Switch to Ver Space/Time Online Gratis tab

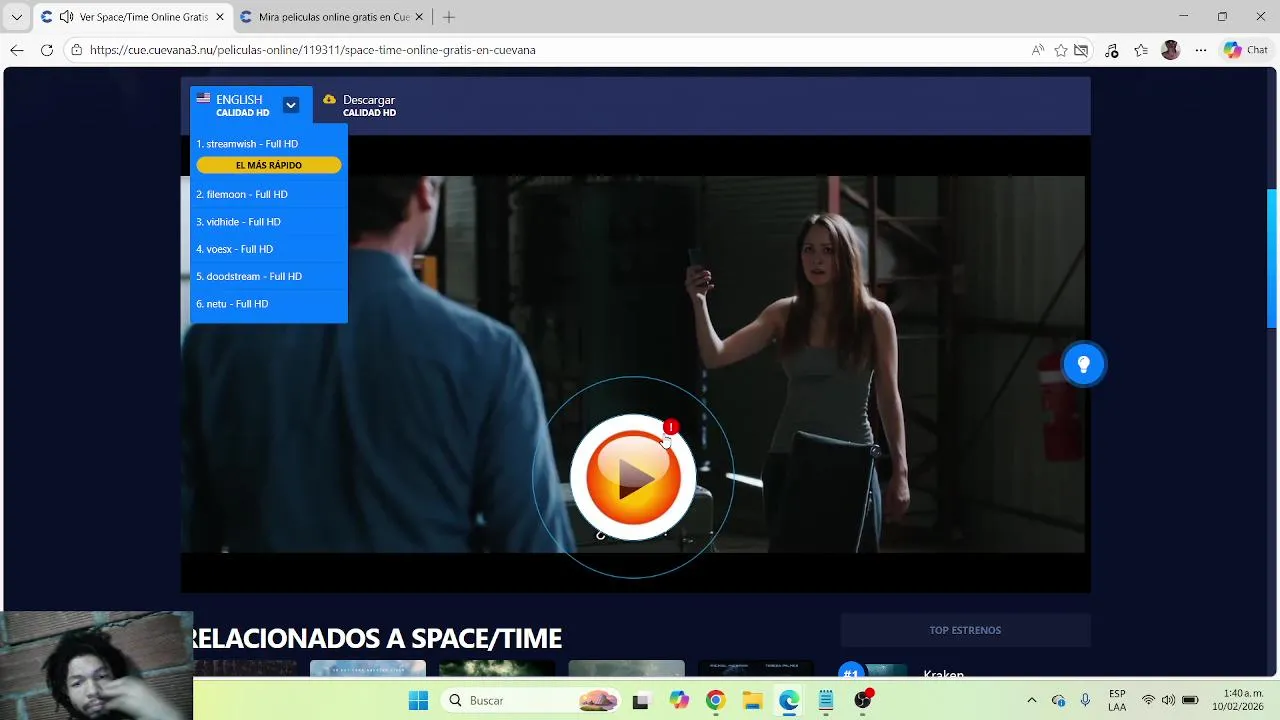(x=131, y=17)
